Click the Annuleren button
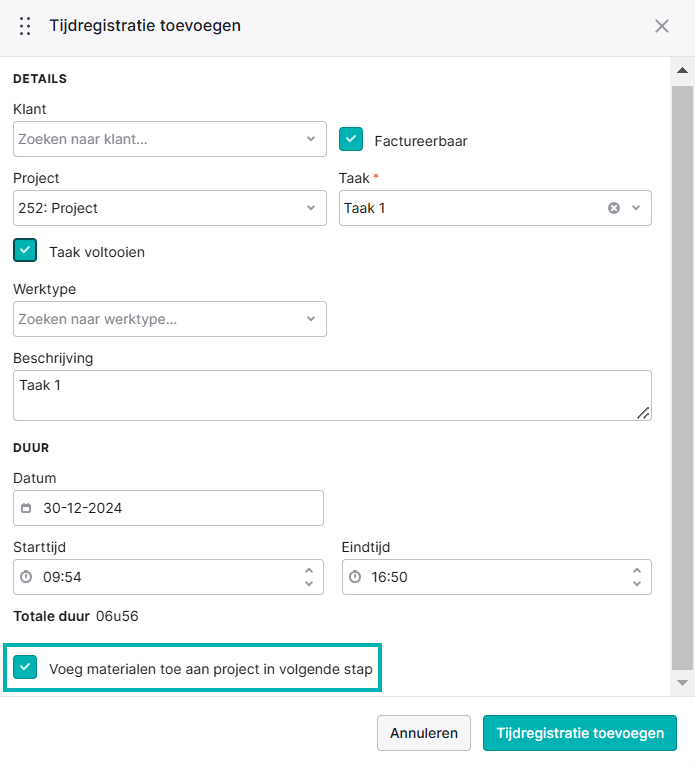 tap(424, 733)
